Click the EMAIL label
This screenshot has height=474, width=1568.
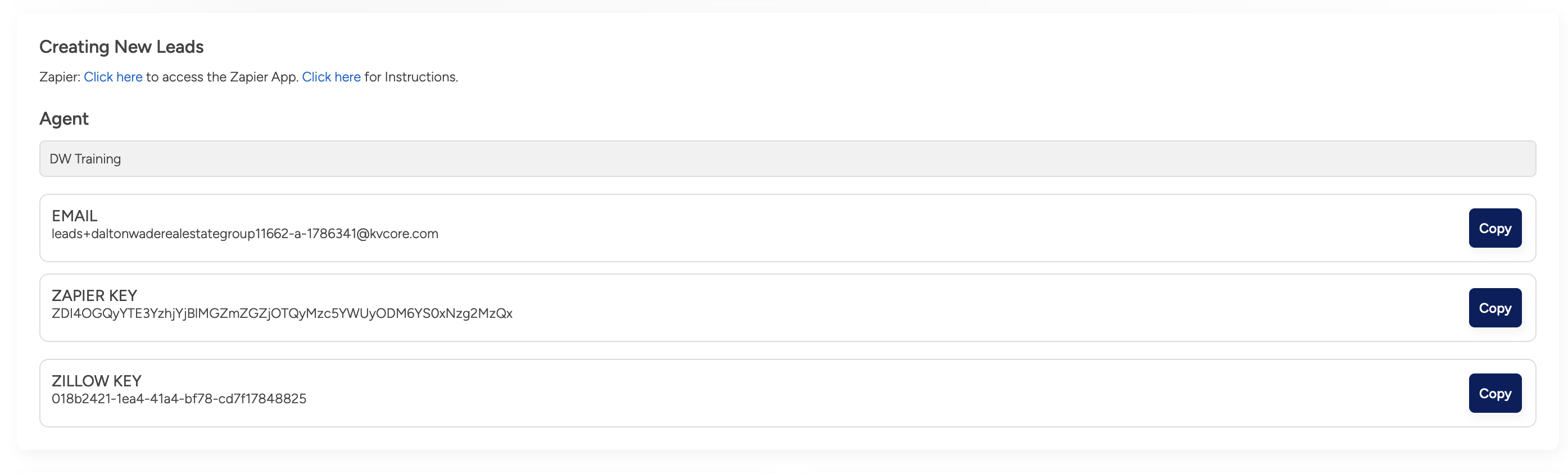click(x=74, y=216)
